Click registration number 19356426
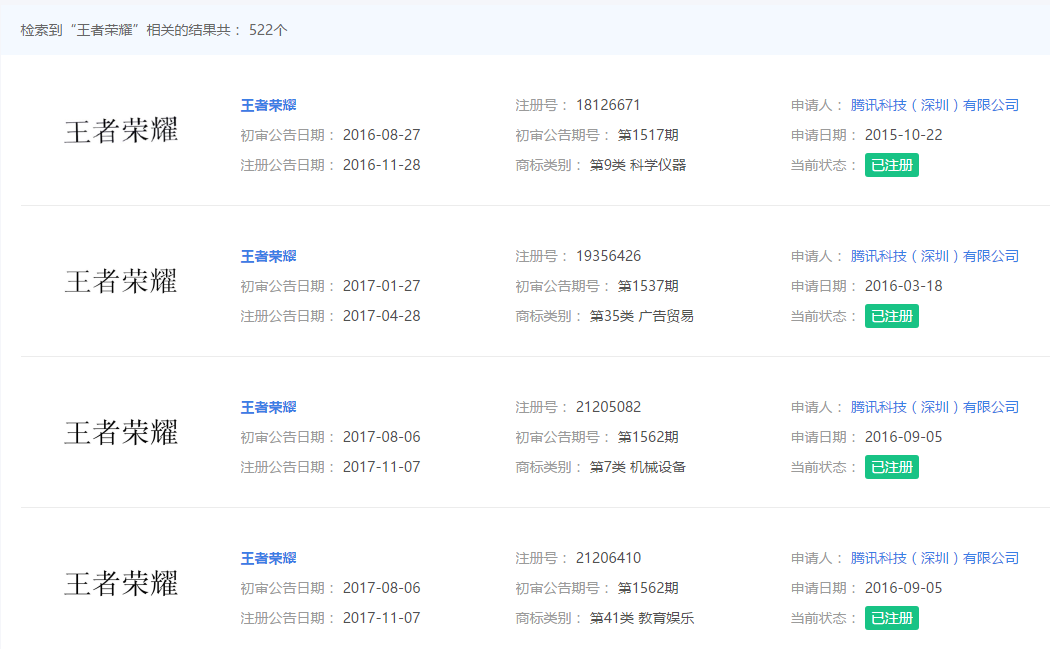The image size is (1050, 649). (x=608, y=256)
